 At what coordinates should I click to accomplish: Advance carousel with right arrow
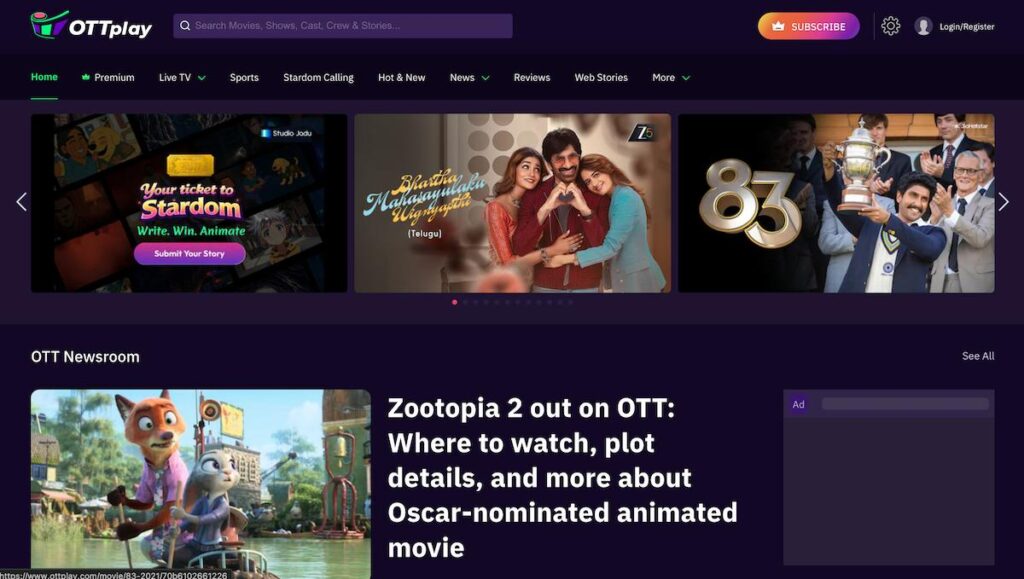1004,202
